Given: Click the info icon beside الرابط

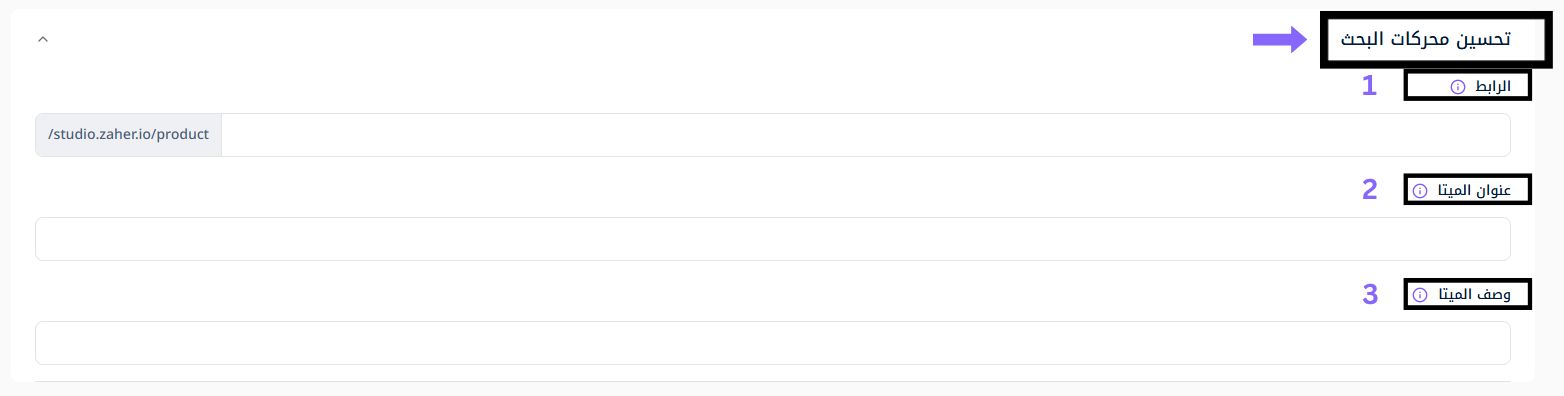Looking at the screenshot, I should pyautogui.click(x=1456, y=88).
